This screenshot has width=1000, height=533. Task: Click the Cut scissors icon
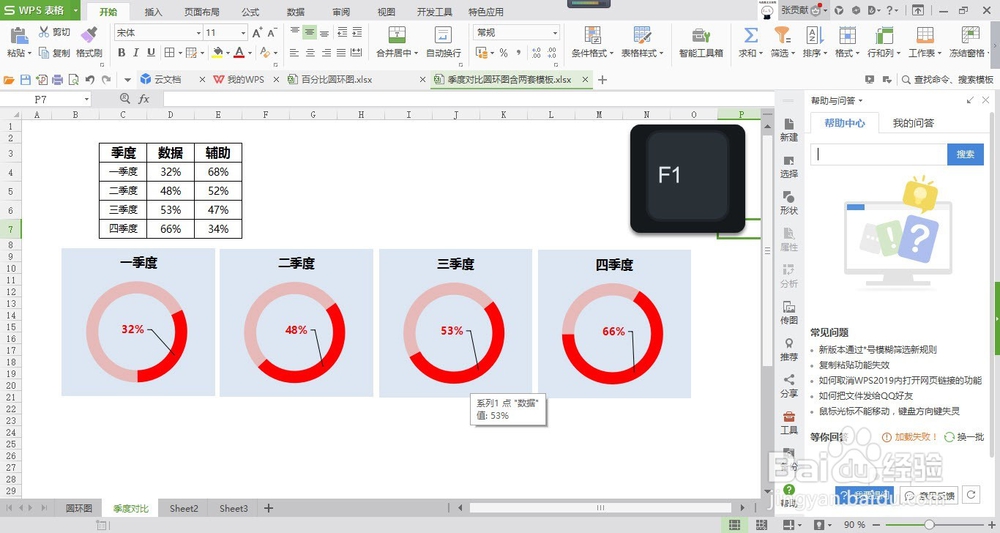tap(43, 32)
